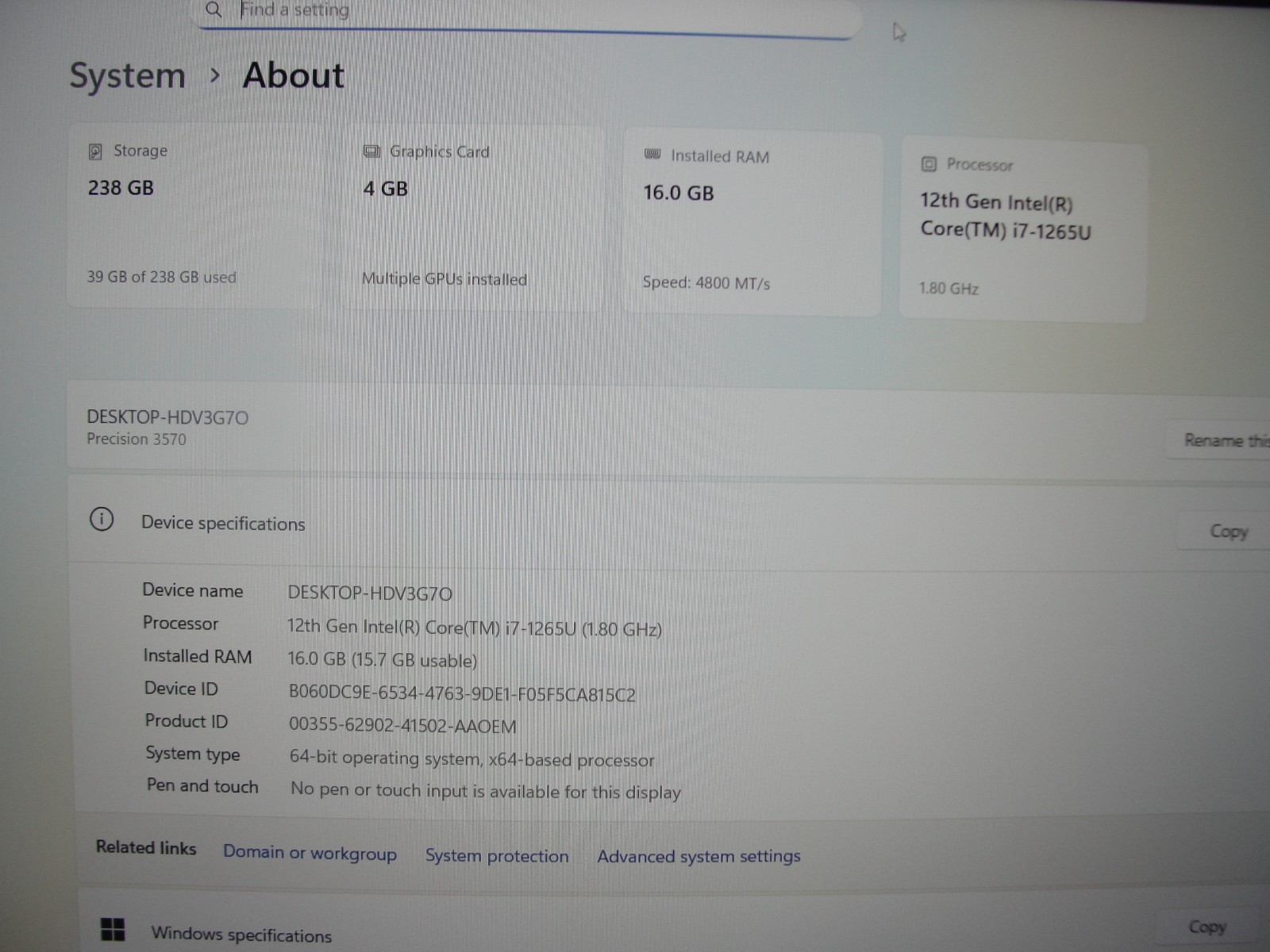
Task: Select the 64-bit operating system text
Action: coord(471,758)
